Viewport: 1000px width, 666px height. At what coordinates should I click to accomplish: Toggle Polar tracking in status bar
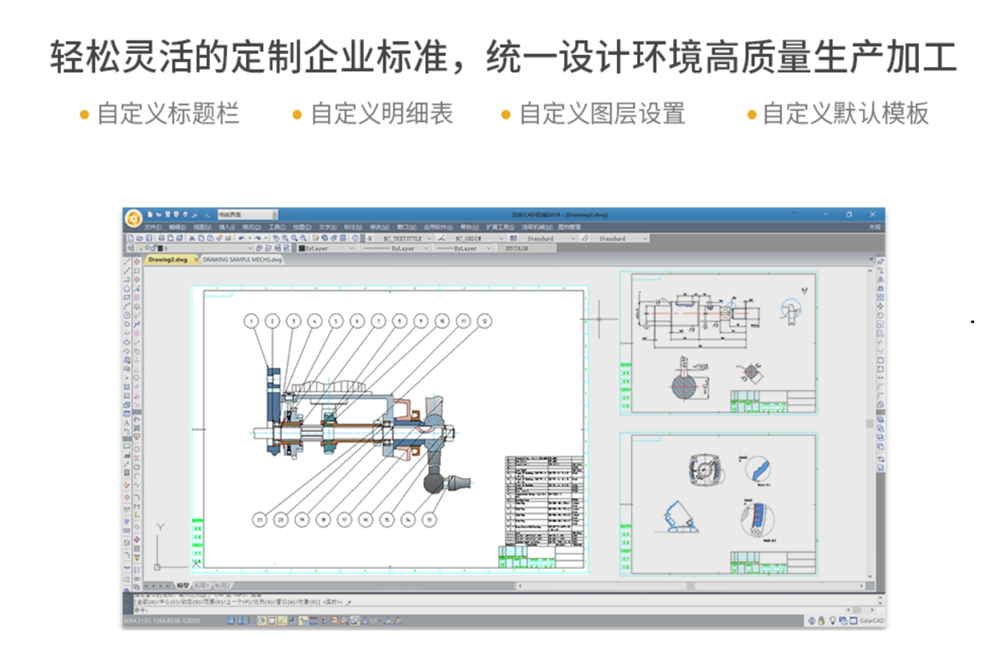coord(261,621)
